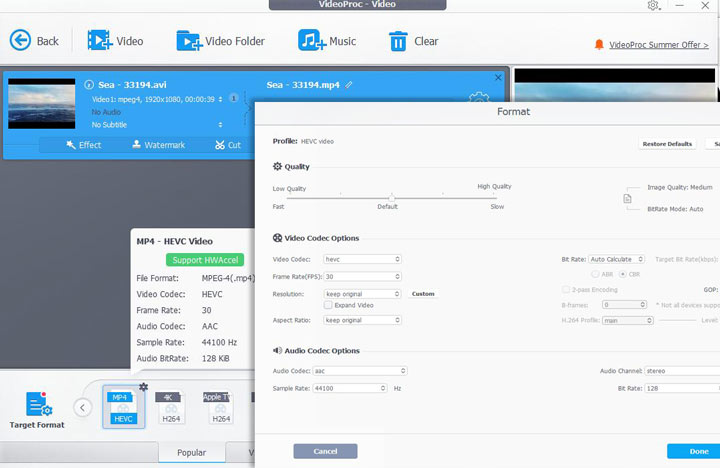Enable the Expand Video checkbox
The image size is (720, 468).
point(329,305)
